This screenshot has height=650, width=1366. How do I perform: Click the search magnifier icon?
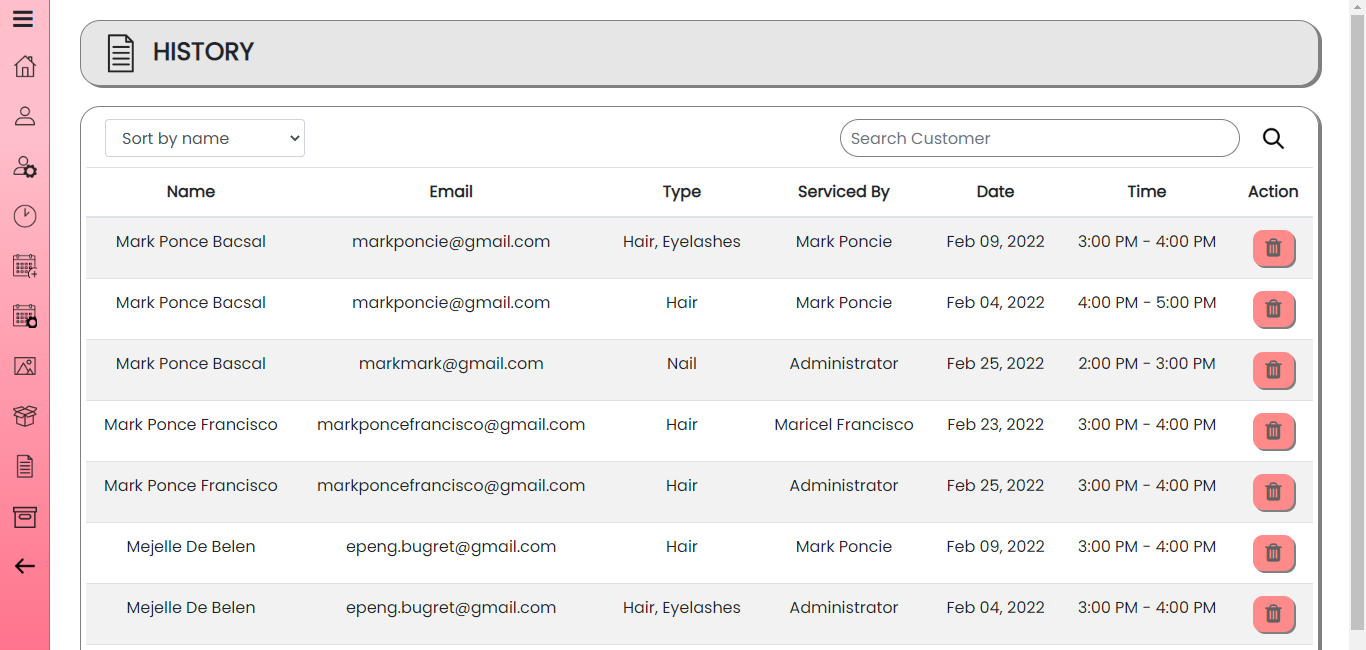click(1273, 138)
